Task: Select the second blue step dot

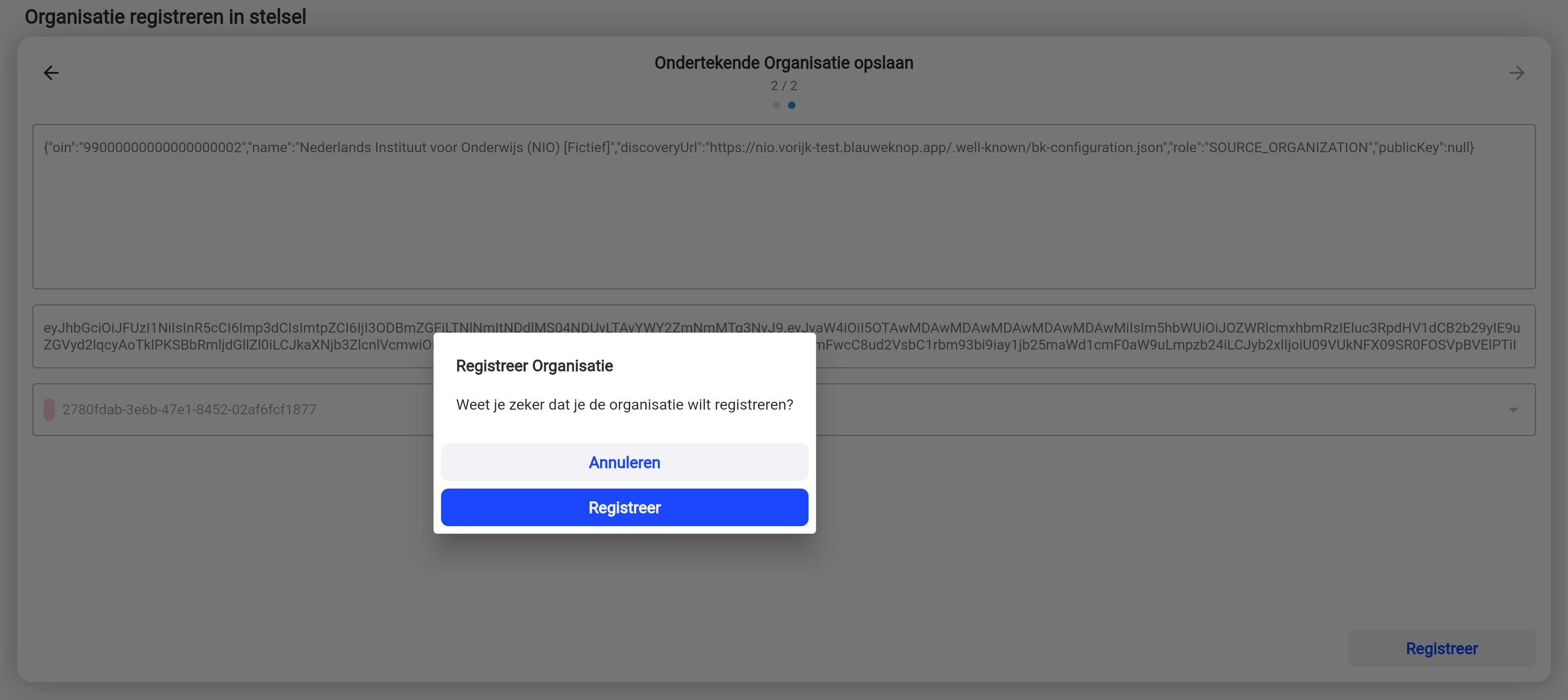Action: [x=791, y=105]
